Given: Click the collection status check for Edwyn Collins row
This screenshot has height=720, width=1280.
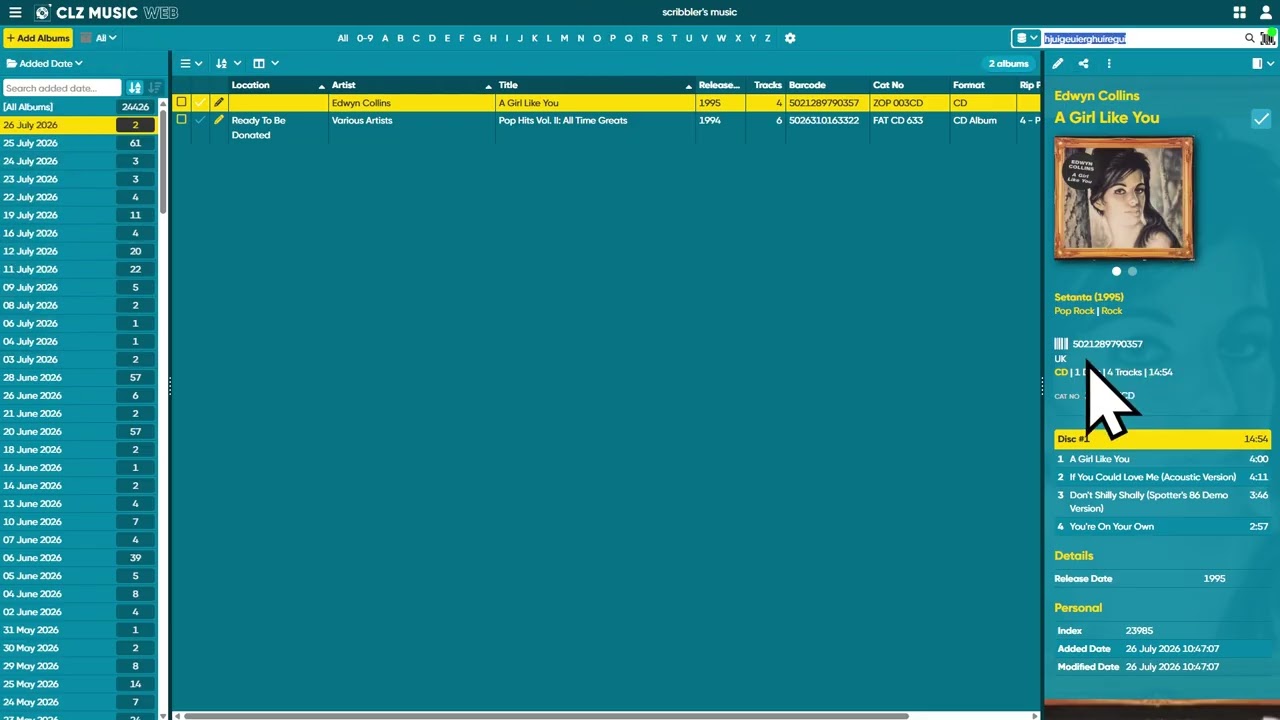Looking at the screenshot, I should tap(200, 103).
